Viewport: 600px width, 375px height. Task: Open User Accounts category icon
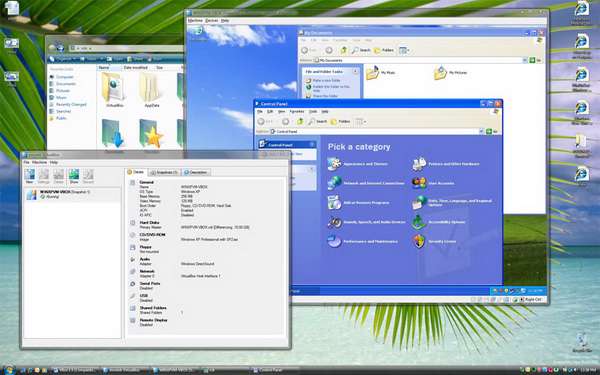419,183
